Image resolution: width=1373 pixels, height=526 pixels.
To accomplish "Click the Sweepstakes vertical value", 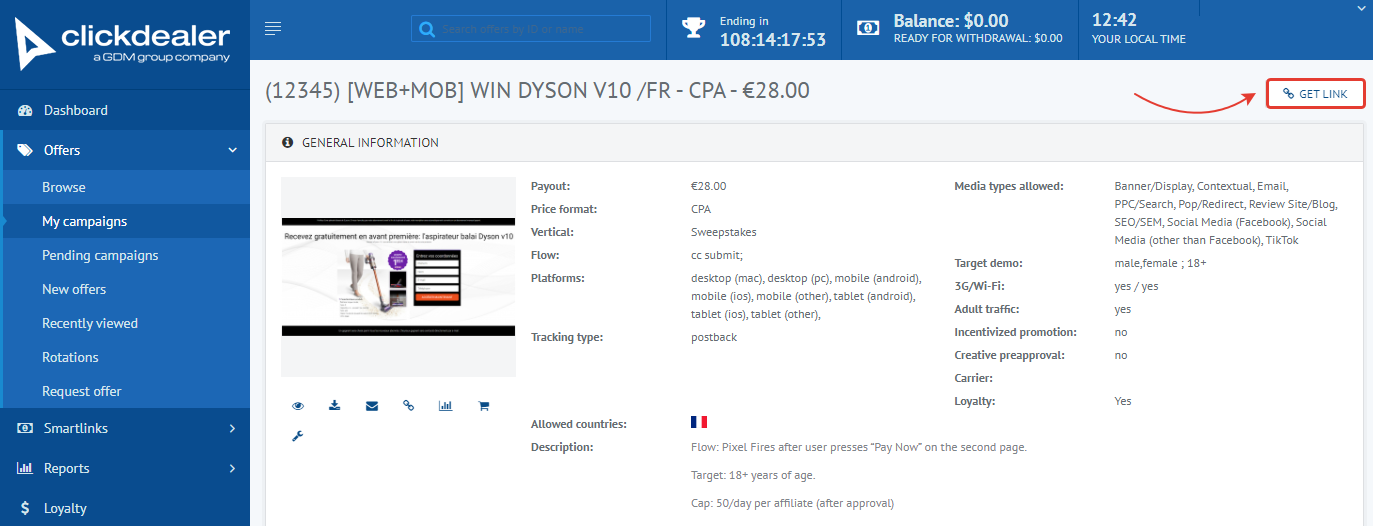I will click(724, 232).
